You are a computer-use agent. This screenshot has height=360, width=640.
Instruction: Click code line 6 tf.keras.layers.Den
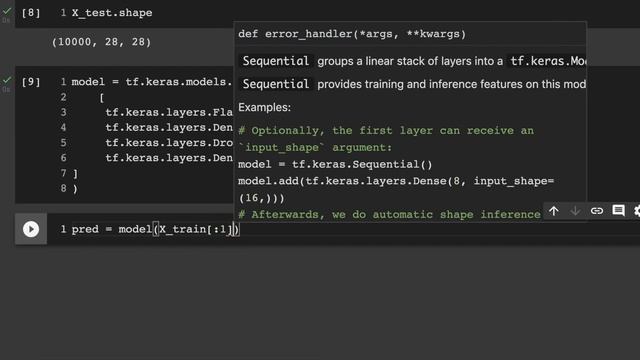169,158
